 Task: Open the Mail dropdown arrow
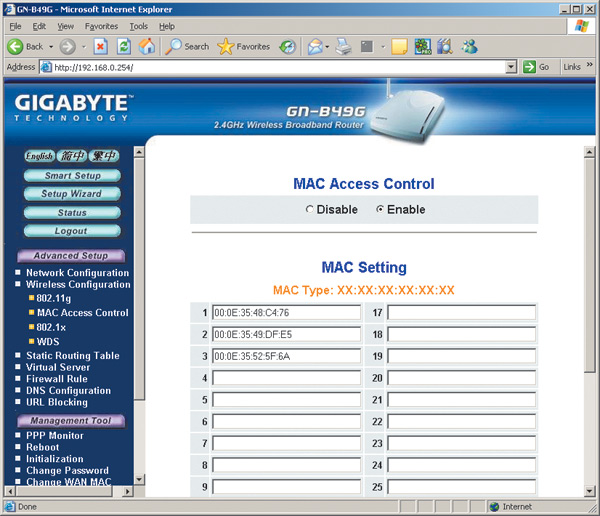click(x=327, y=47)
